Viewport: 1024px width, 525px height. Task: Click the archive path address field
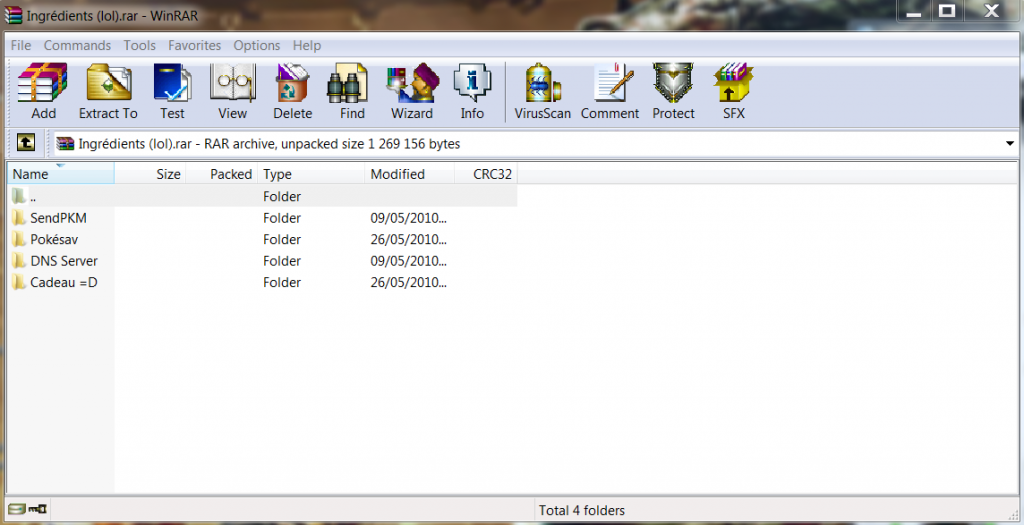pyautogui.click(x=534, y=144)
